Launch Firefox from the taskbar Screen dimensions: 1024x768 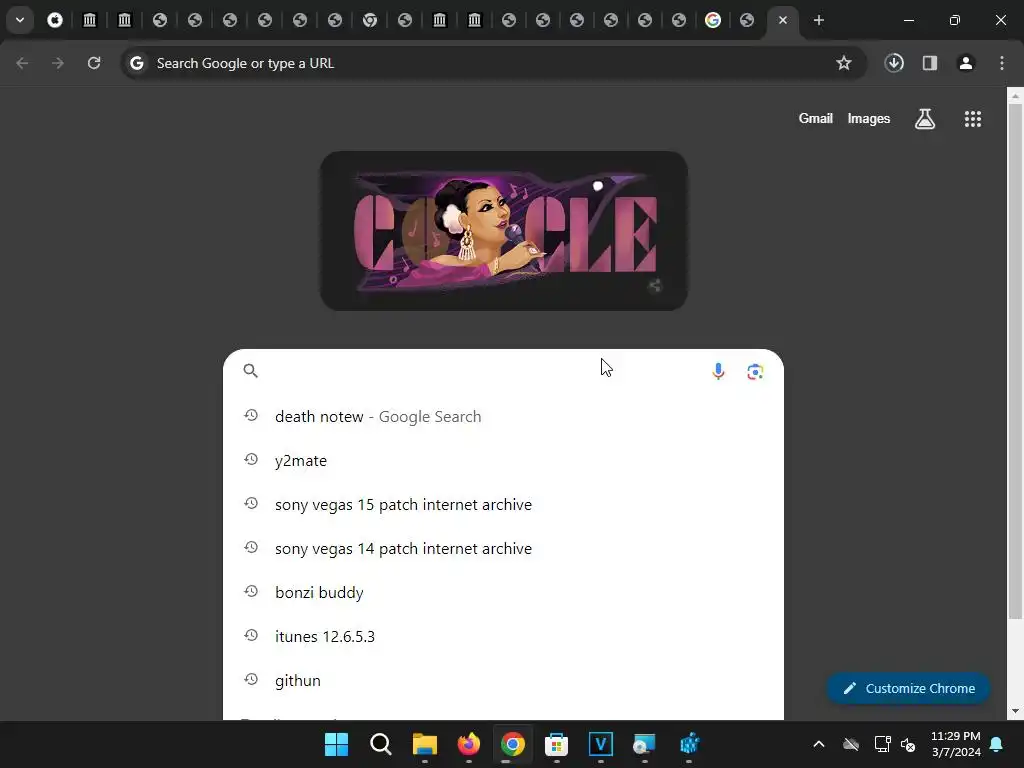click(x=468, y=744)
